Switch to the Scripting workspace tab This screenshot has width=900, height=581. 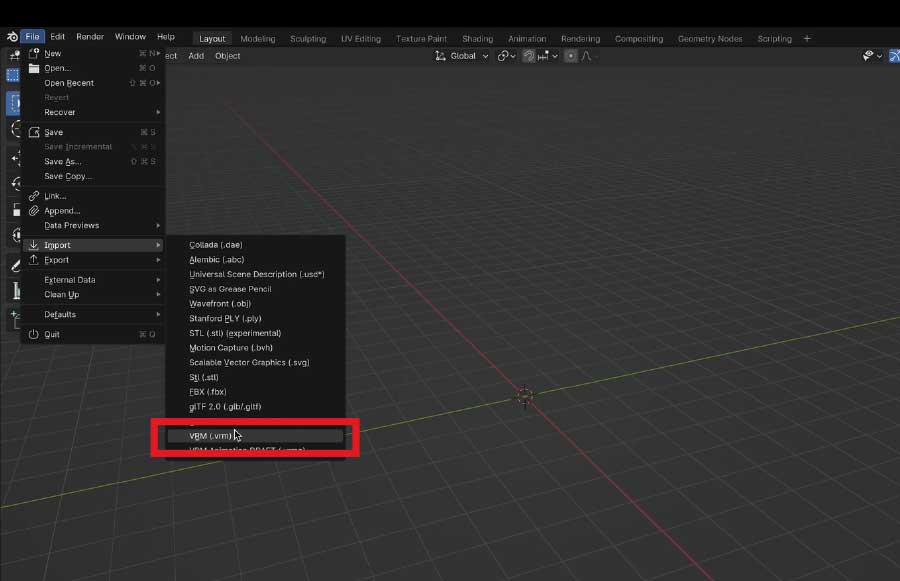click(774, 38)
